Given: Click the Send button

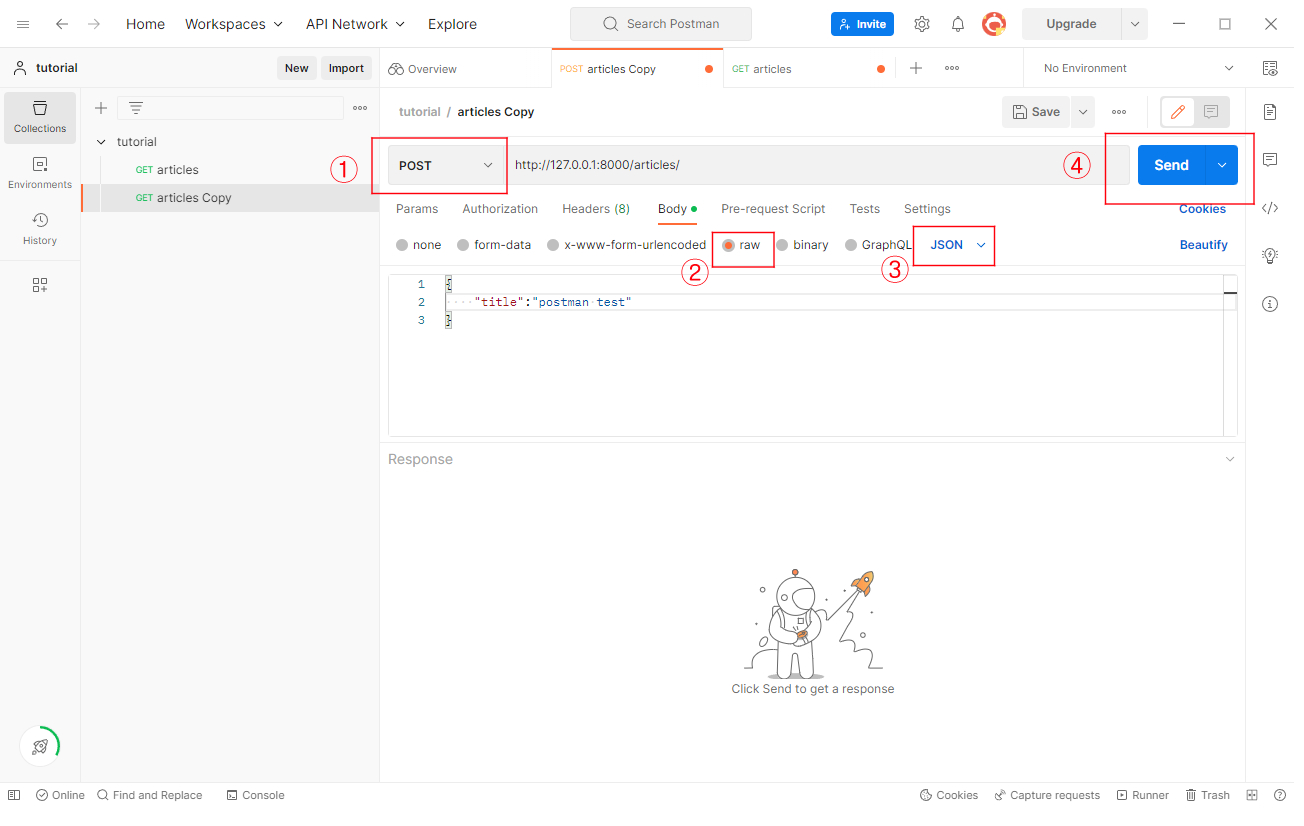Looking at the screenshot, I should click(x=1172, y=165).
